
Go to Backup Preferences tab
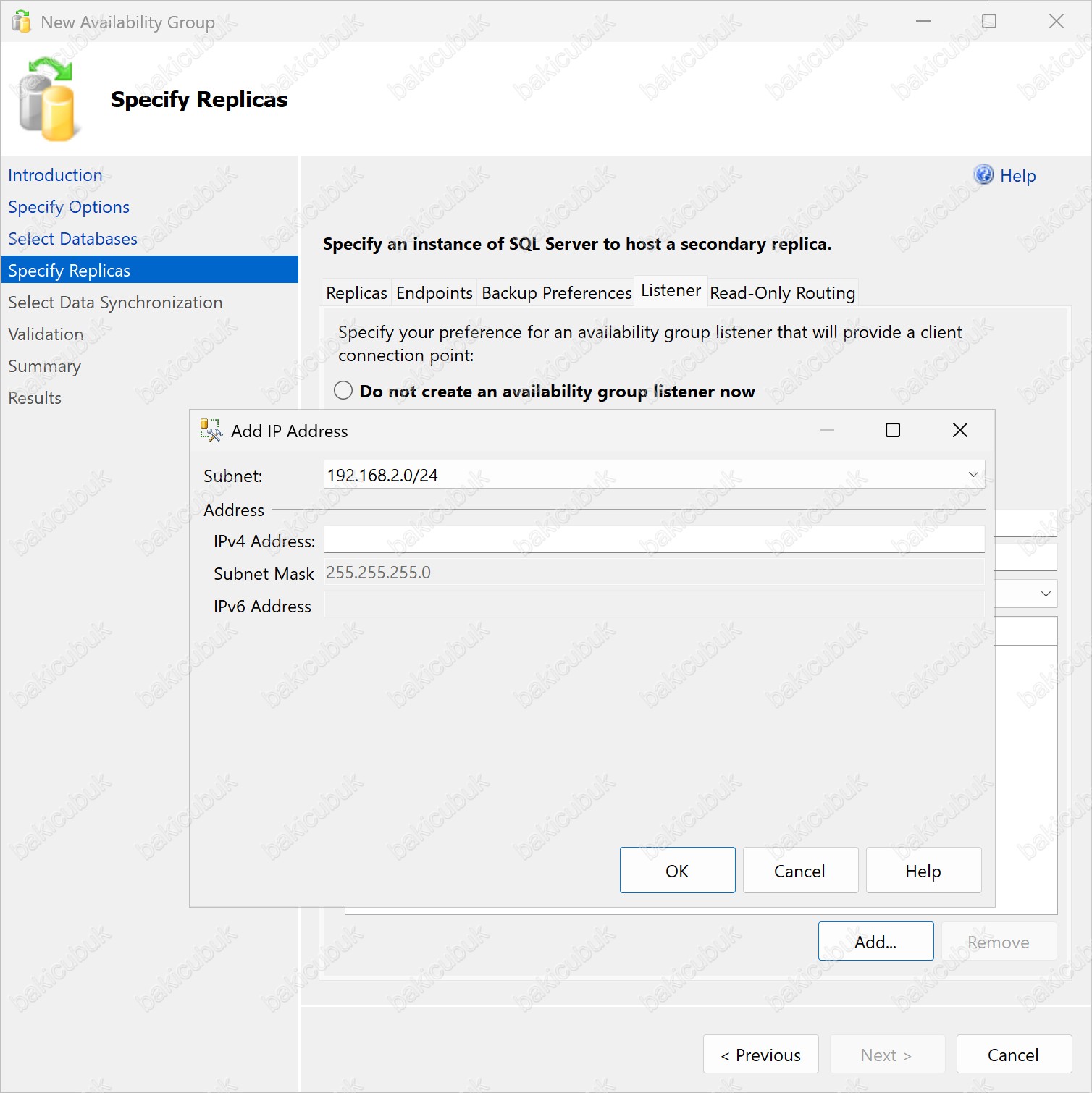coord(556,293)
